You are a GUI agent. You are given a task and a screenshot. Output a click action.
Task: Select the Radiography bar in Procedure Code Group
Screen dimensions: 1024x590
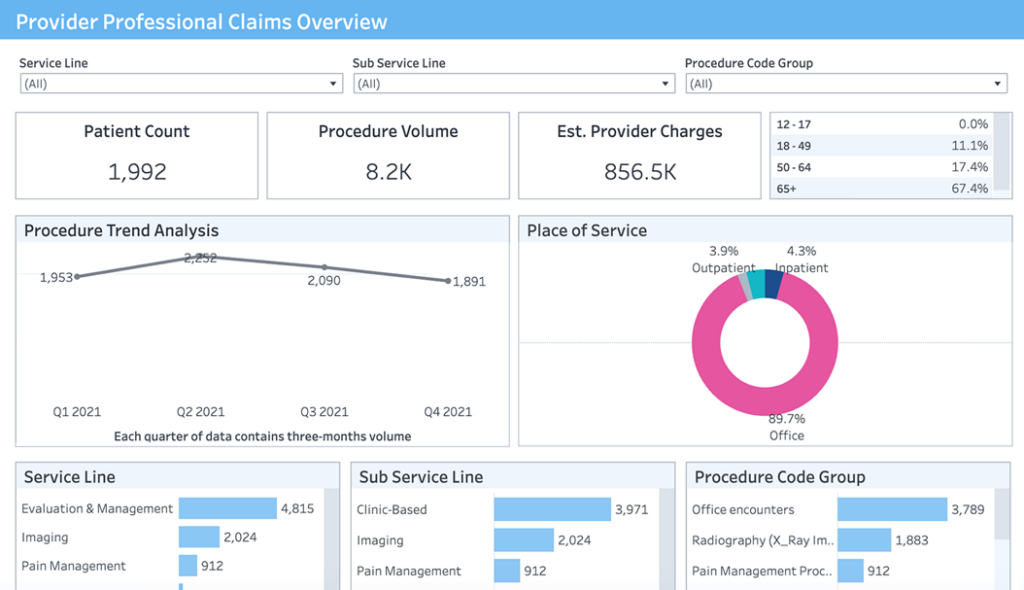[x=864, y=540]
